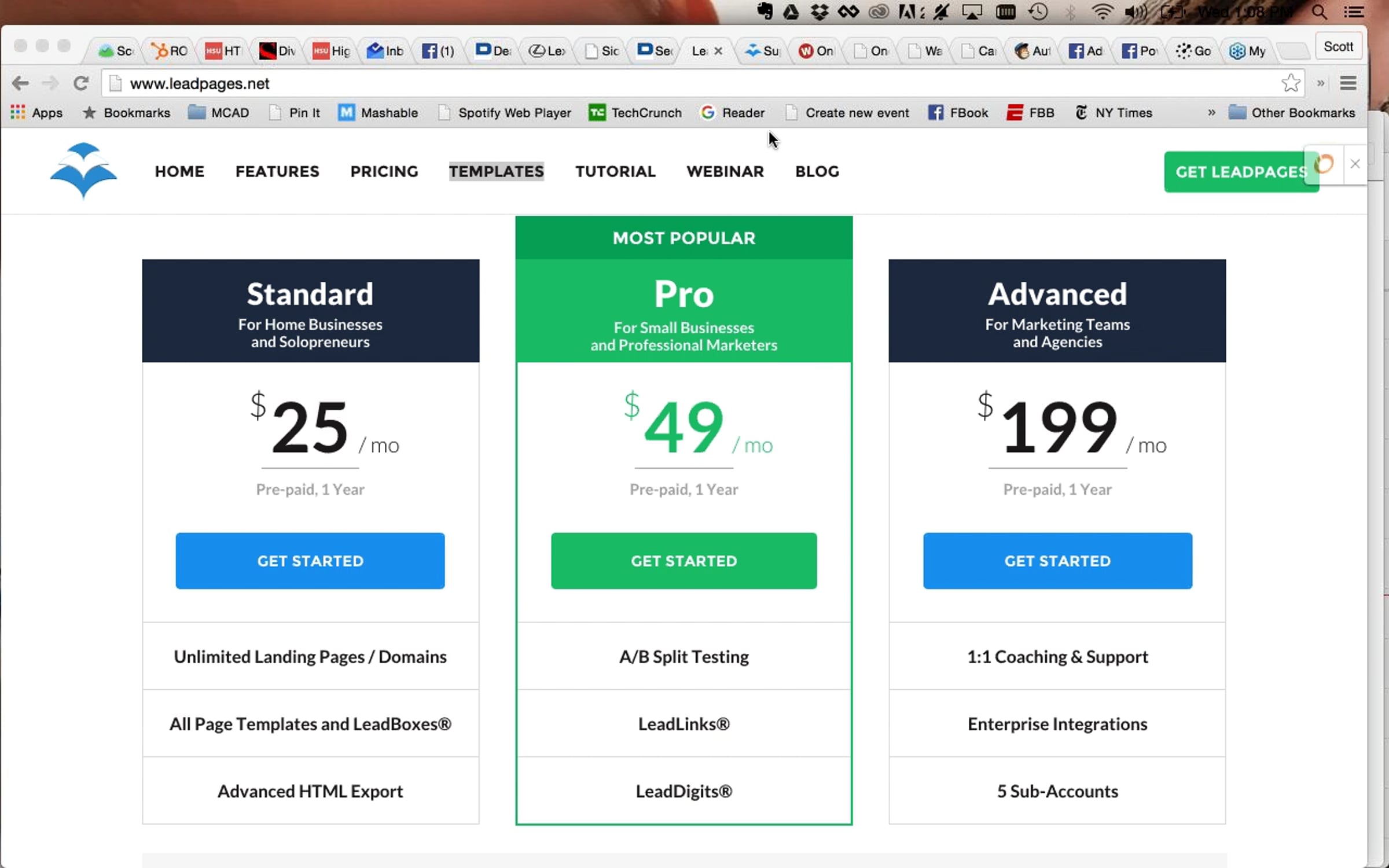1389x868 pixels.
Task: Click the browser reload icon
Action: tap(81, 83)
